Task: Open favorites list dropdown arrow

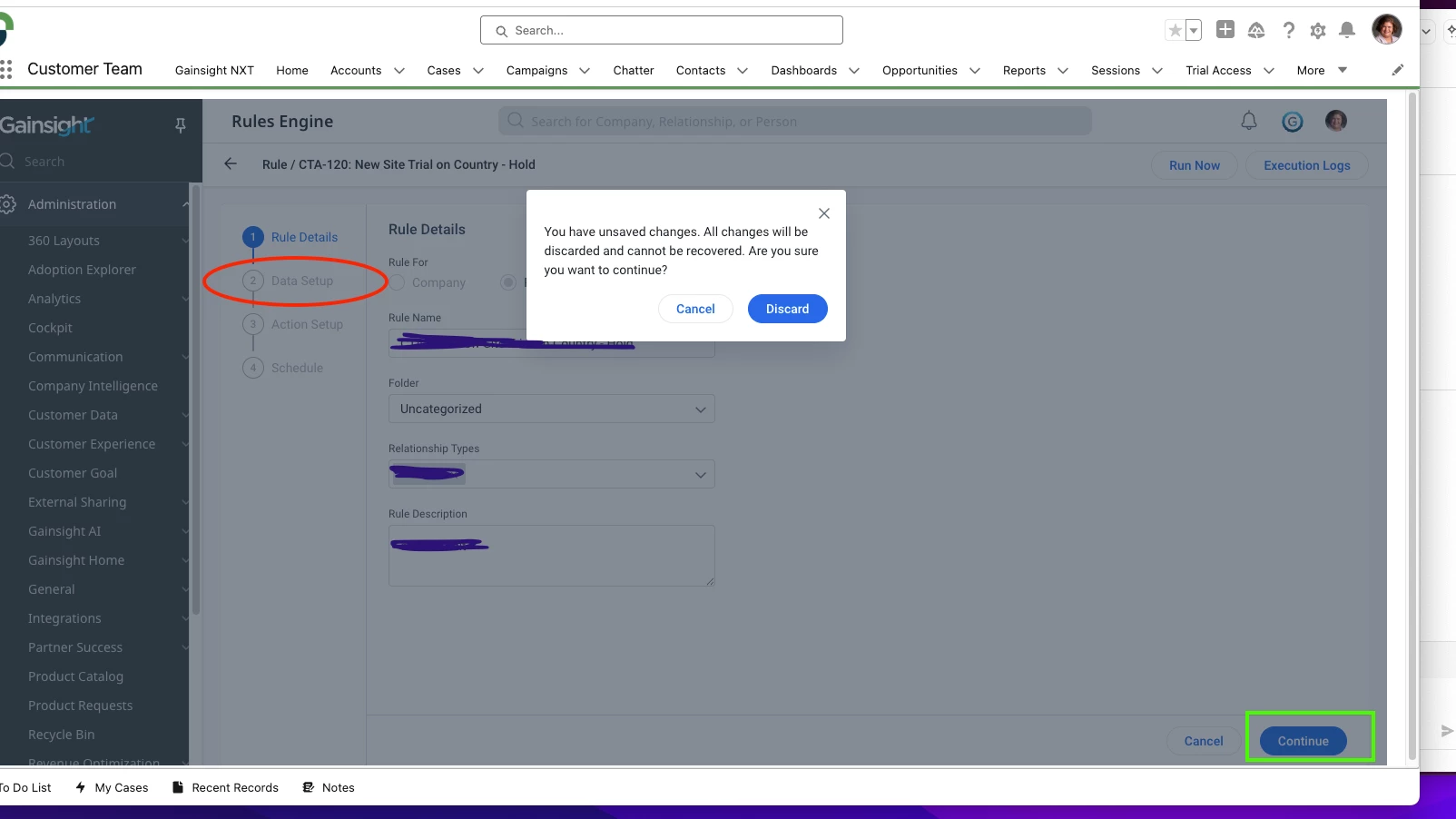Action: [1194, 30]
